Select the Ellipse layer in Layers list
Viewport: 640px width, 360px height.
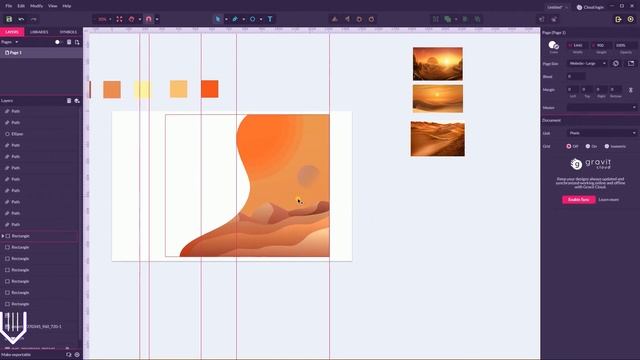click(x=39, y=134)
